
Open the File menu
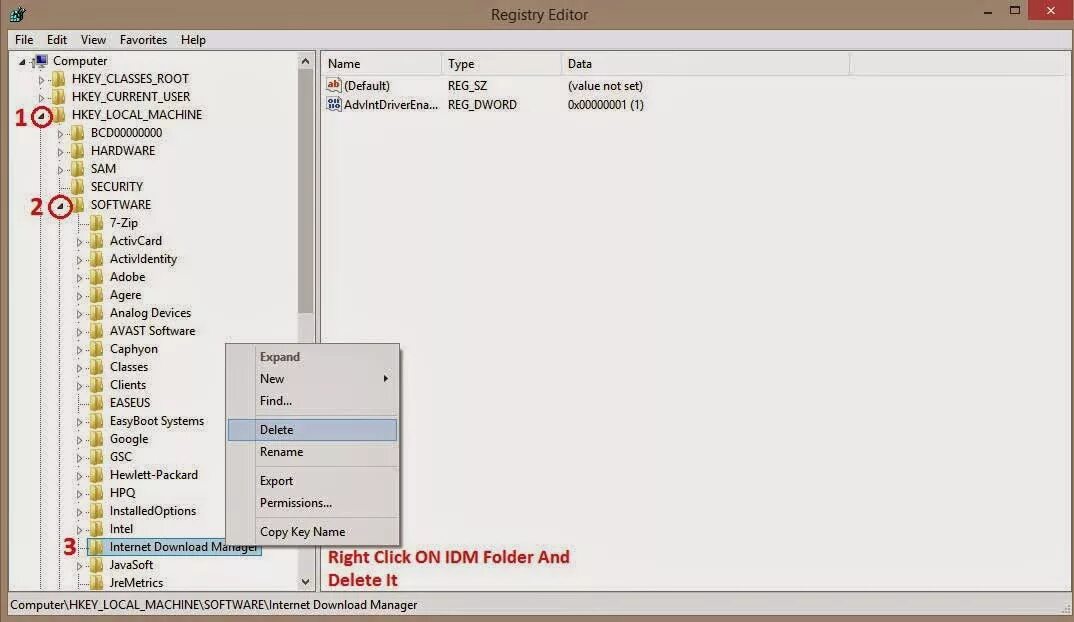[x=24, y=40]
